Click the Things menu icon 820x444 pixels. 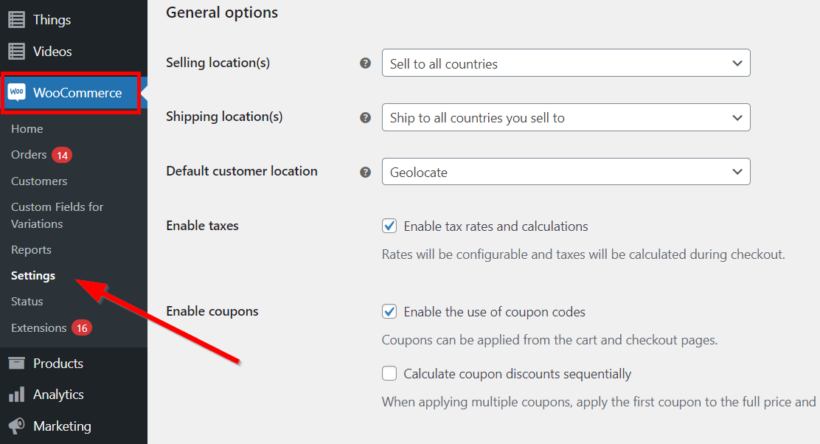click(x=16, y=20)
